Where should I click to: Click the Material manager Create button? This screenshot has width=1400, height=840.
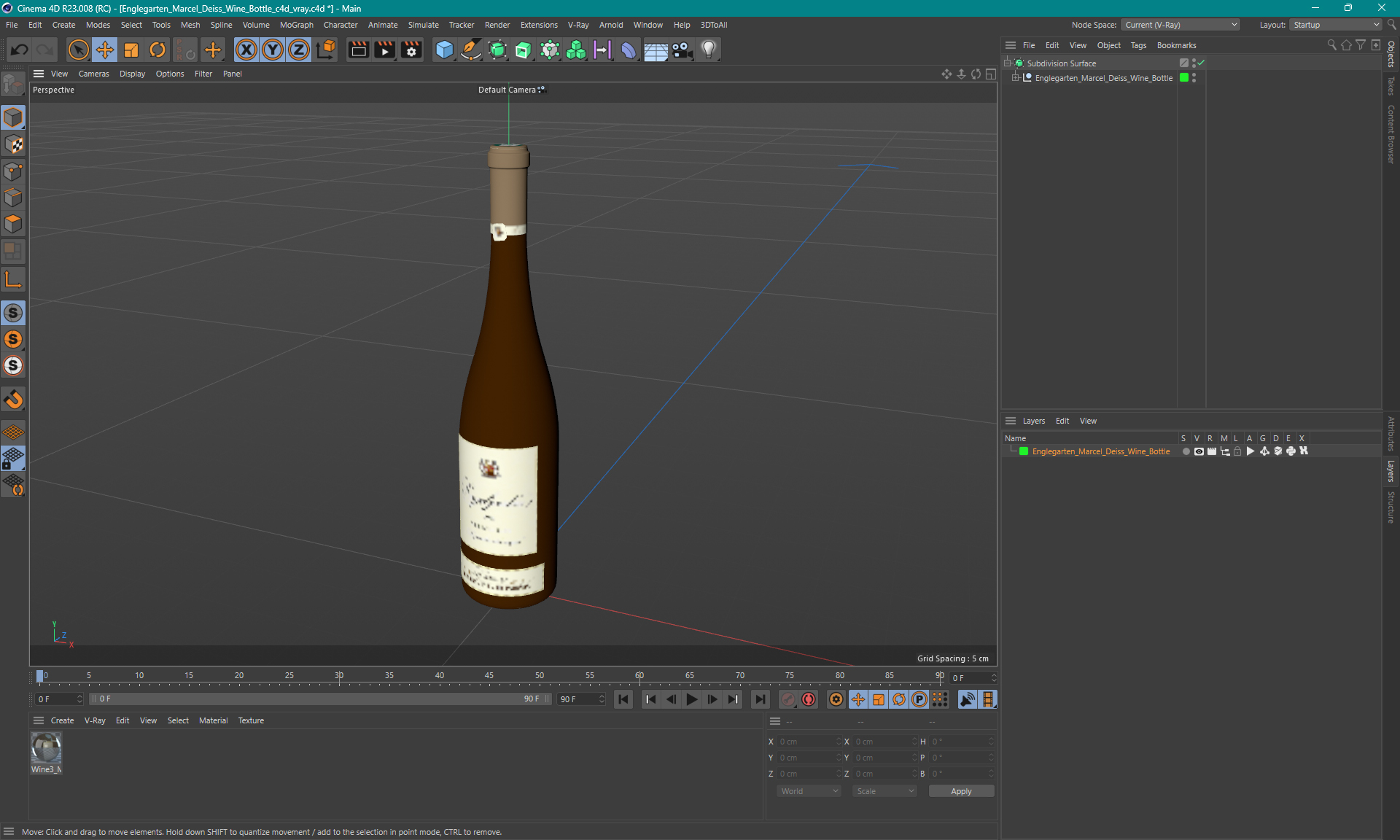click(x=62, y=720)
